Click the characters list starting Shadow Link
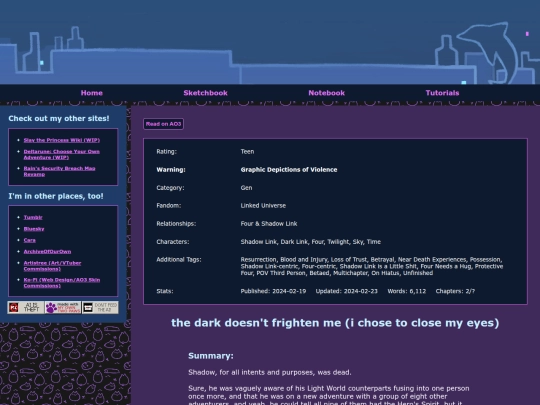 click(311, 242)
